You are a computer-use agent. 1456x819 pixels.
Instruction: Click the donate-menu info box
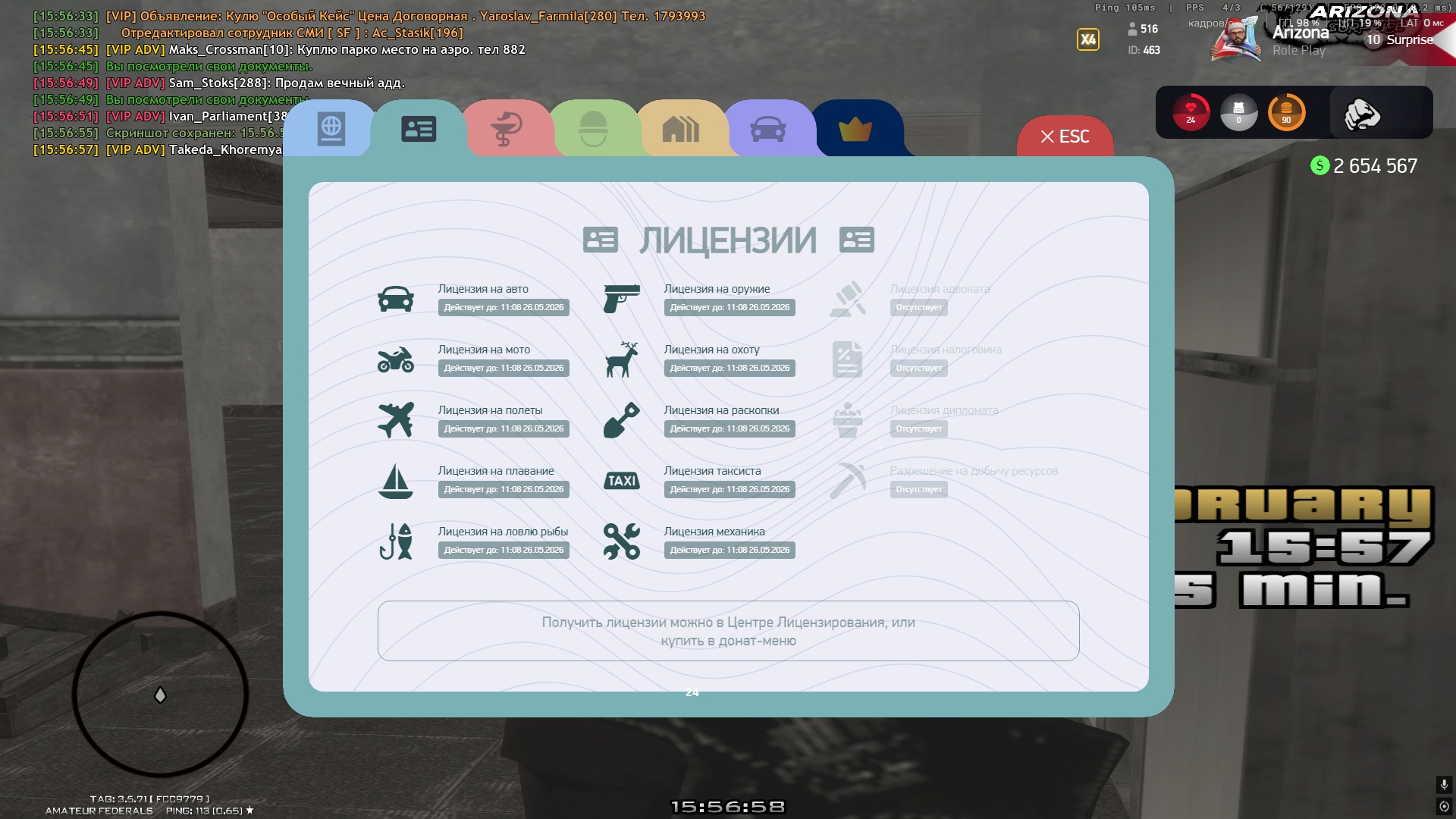click(728, 631)
